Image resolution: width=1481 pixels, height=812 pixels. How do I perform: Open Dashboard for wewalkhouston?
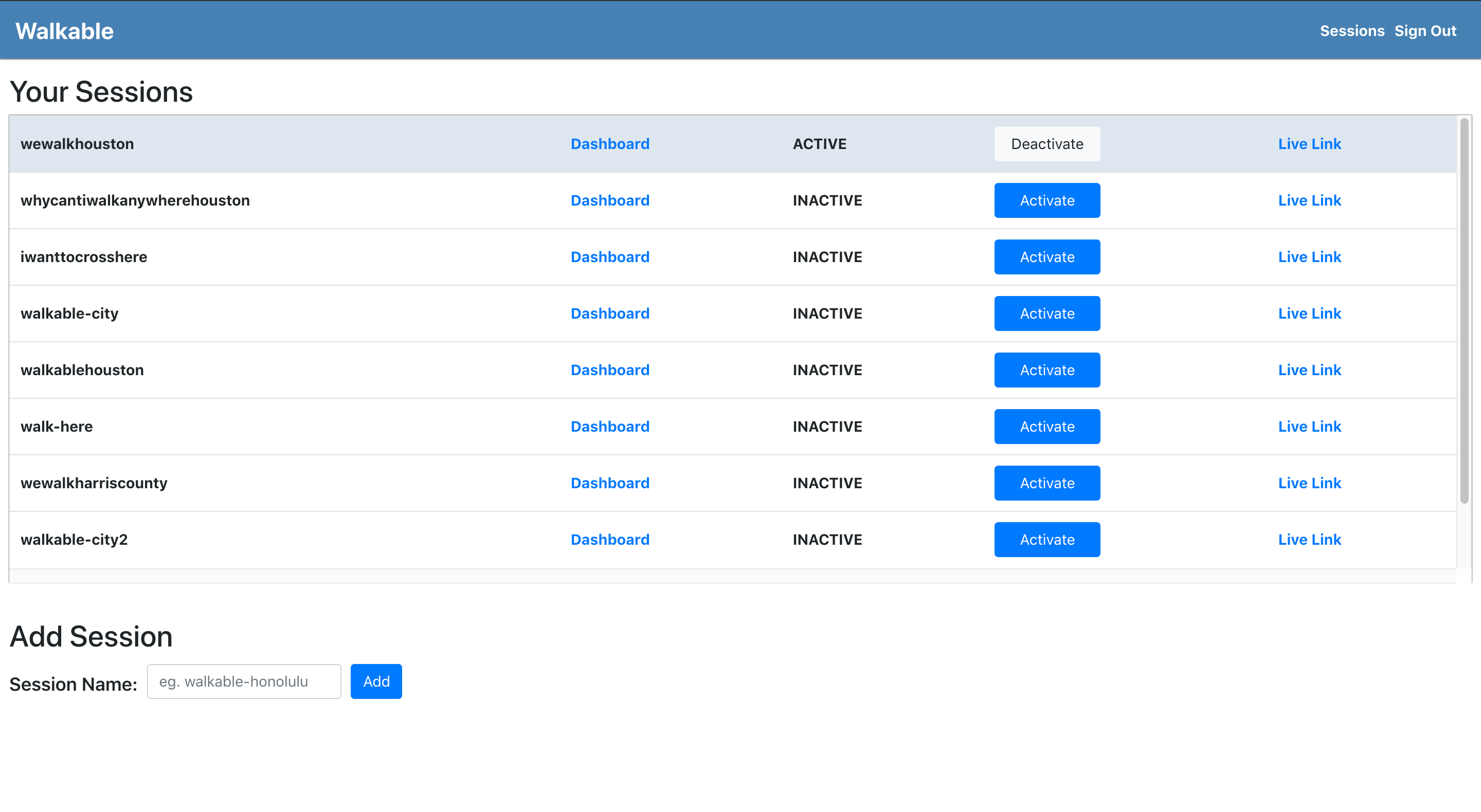(x=609, y=144)
